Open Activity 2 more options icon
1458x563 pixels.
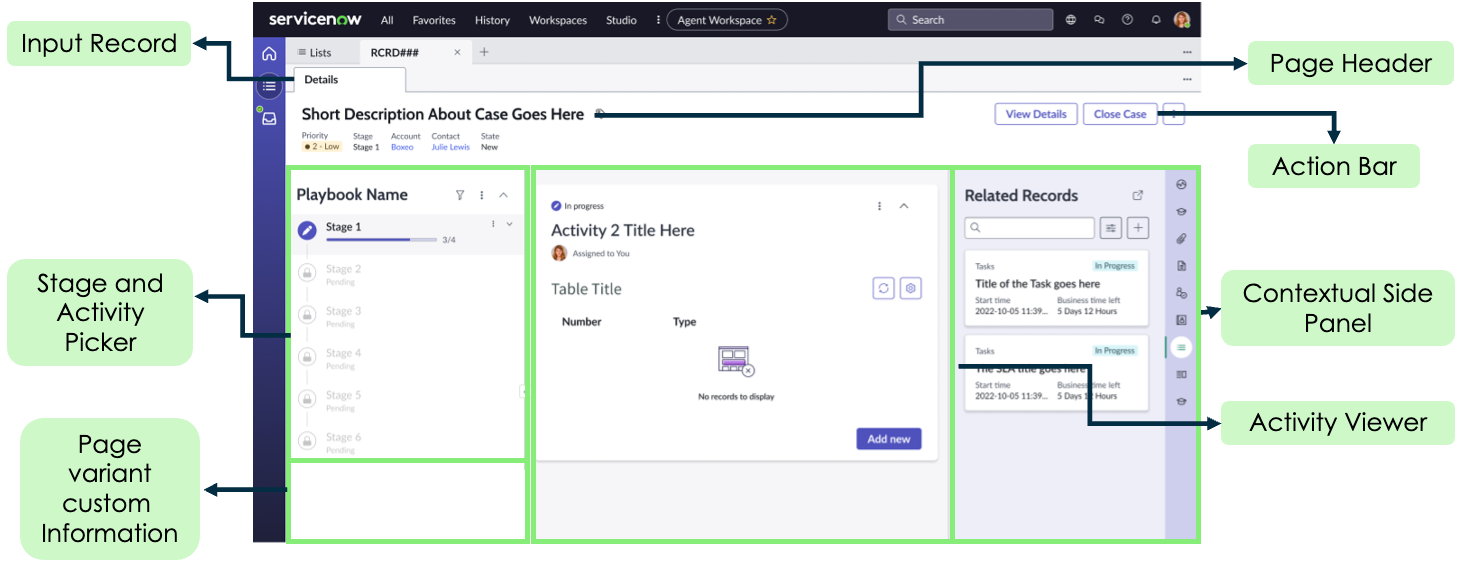(880, 206)
